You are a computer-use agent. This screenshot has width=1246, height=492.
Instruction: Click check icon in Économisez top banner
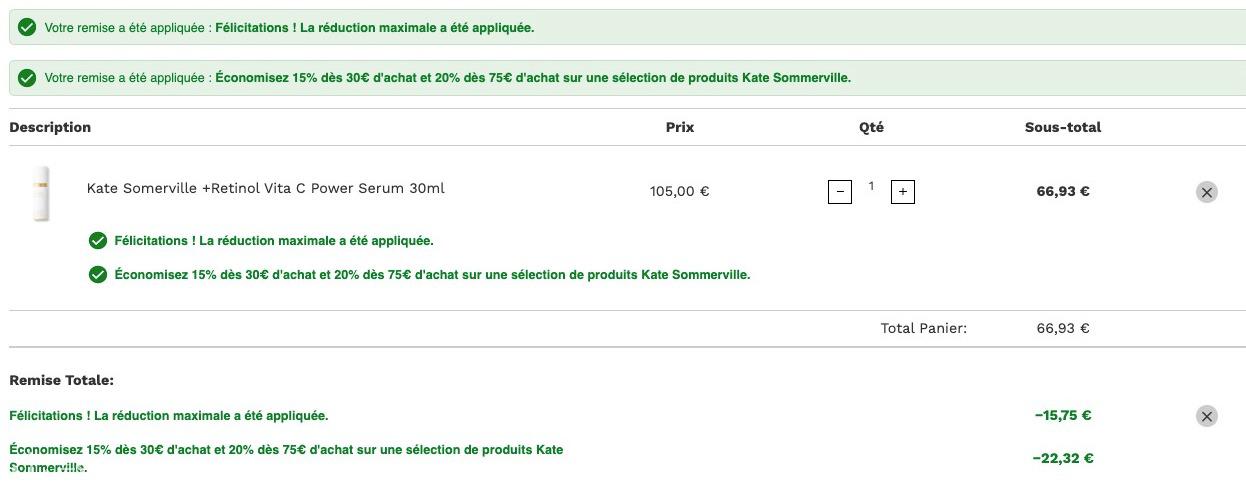pyautogui.click(x=28, y=77)
